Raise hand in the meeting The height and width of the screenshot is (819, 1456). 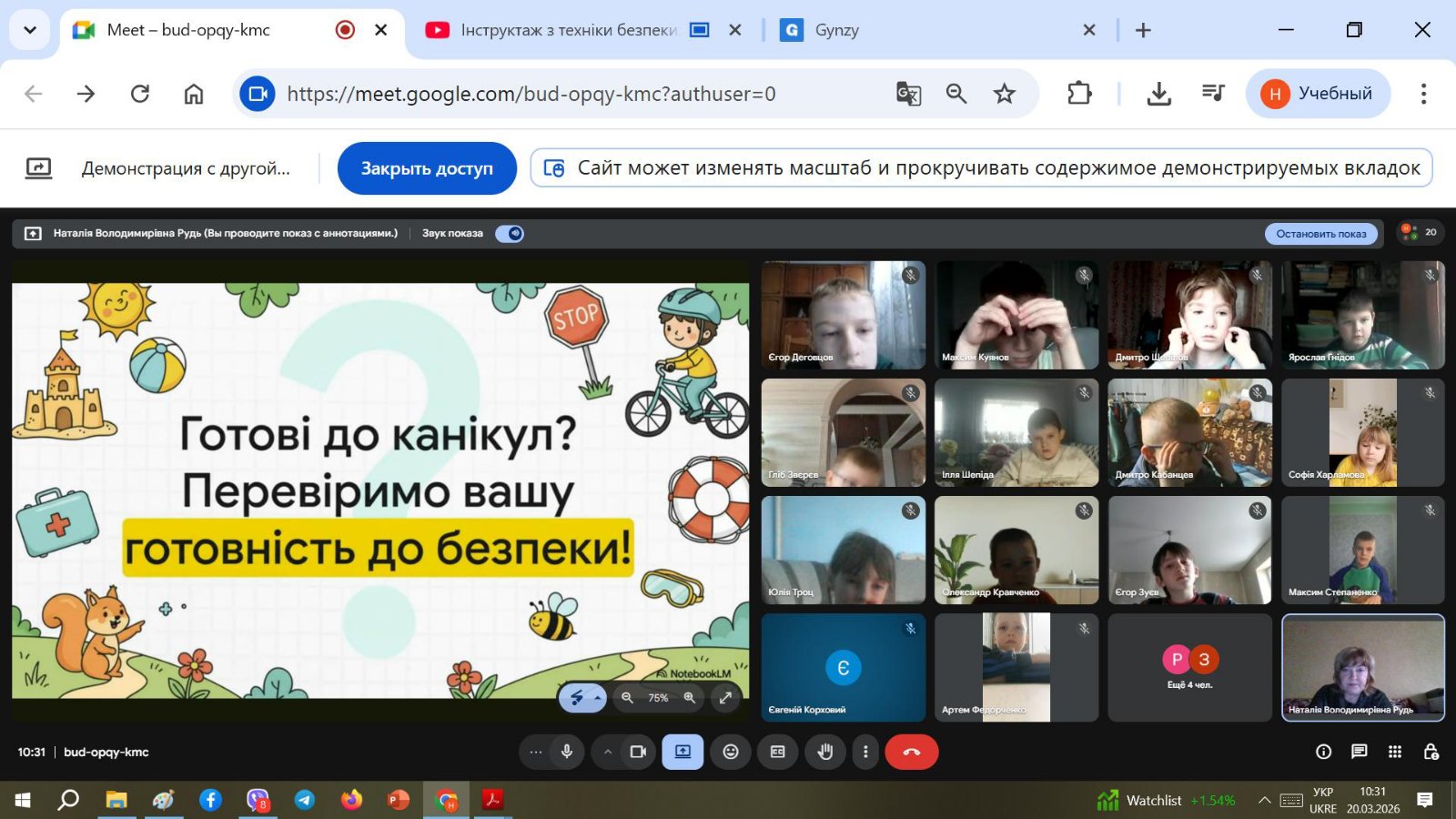pyautogui.click(x=825, y=752)
